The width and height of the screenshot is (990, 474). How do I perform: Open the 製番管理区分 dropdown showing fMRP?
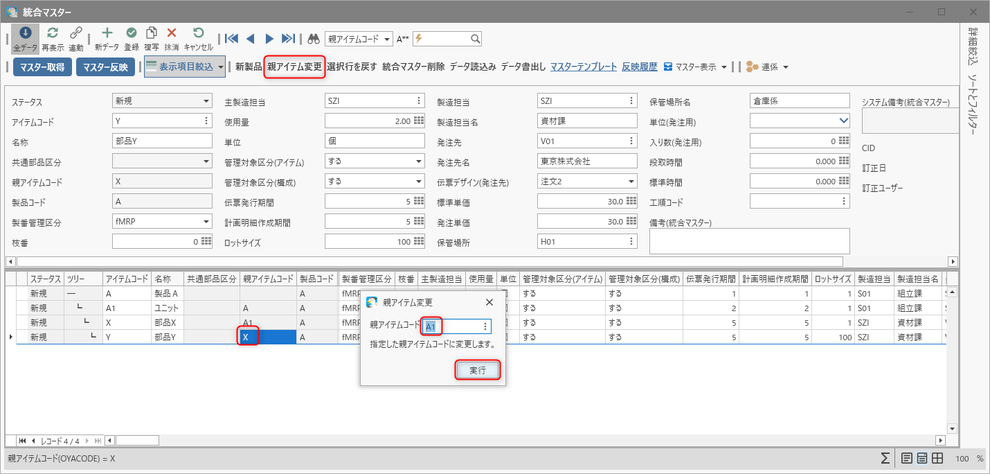click(x=207, y=222)
